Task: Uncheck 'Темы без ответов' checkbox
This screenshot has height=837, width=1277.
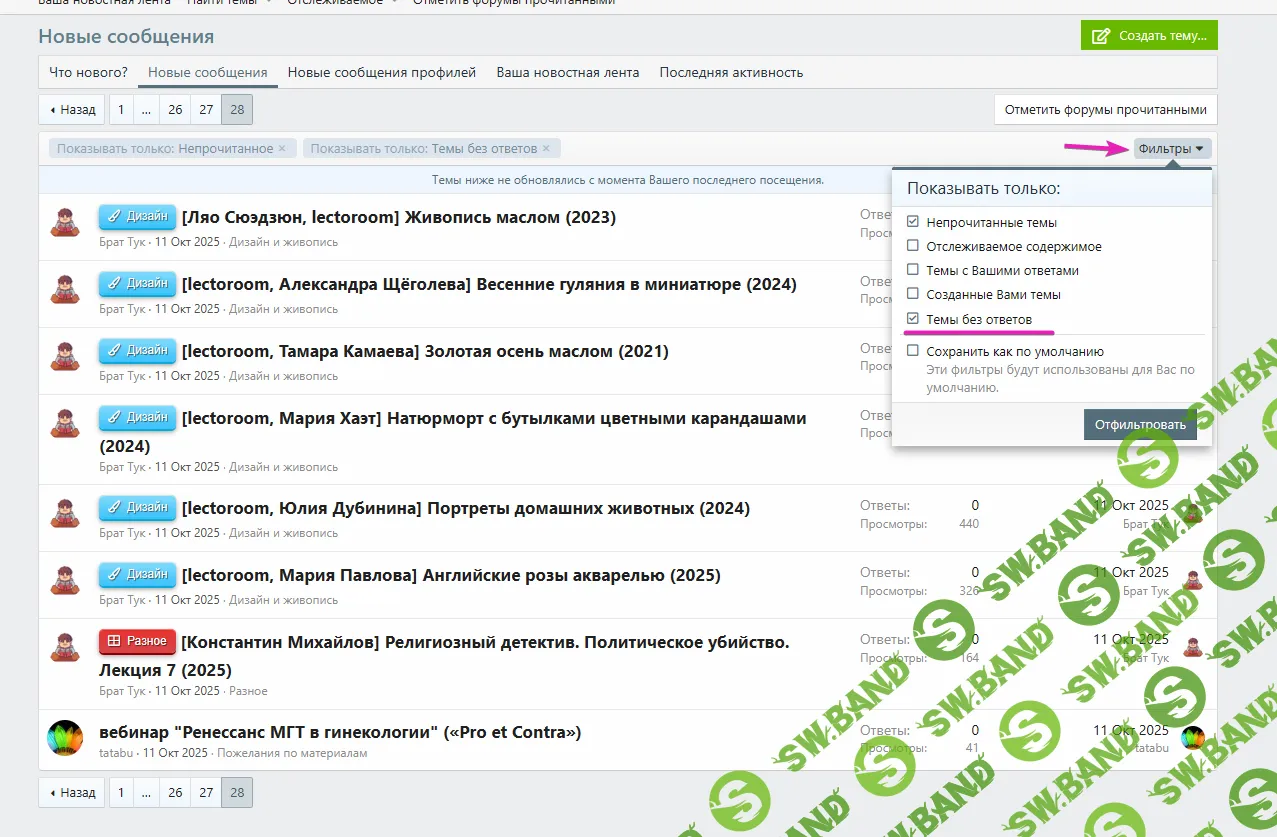Action: coord(912,319)
